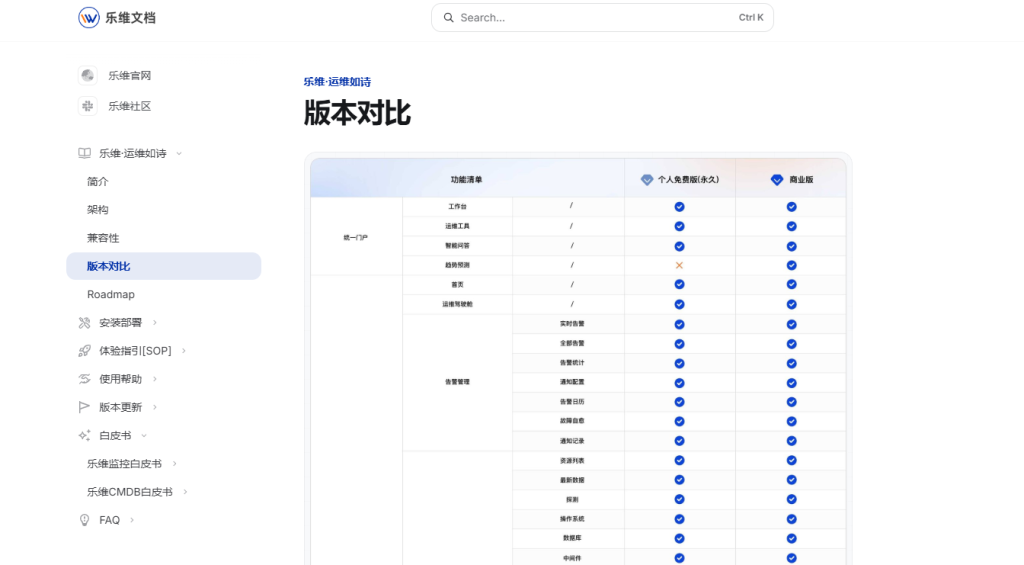The height and width of the screenshot is (565, 1024).
Task: Click the lightbulb icon beside FAQ
Action: click(x=84, y=520)
